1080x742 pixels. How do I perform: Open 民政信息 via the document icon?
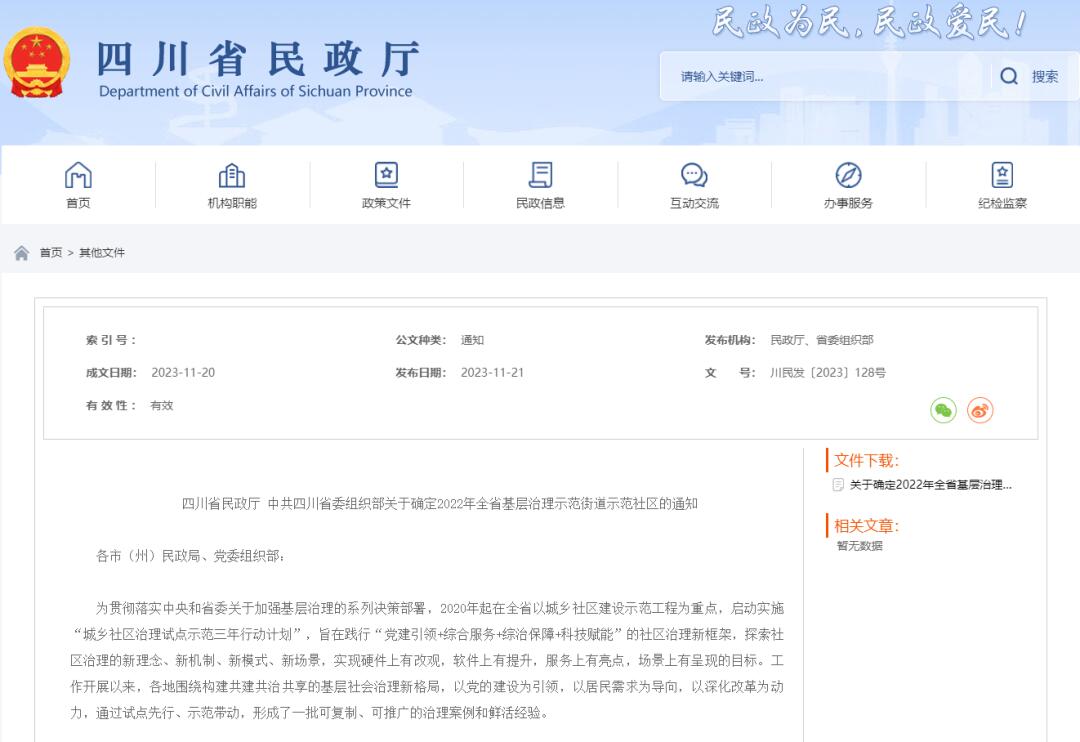(x=540, y=175)
